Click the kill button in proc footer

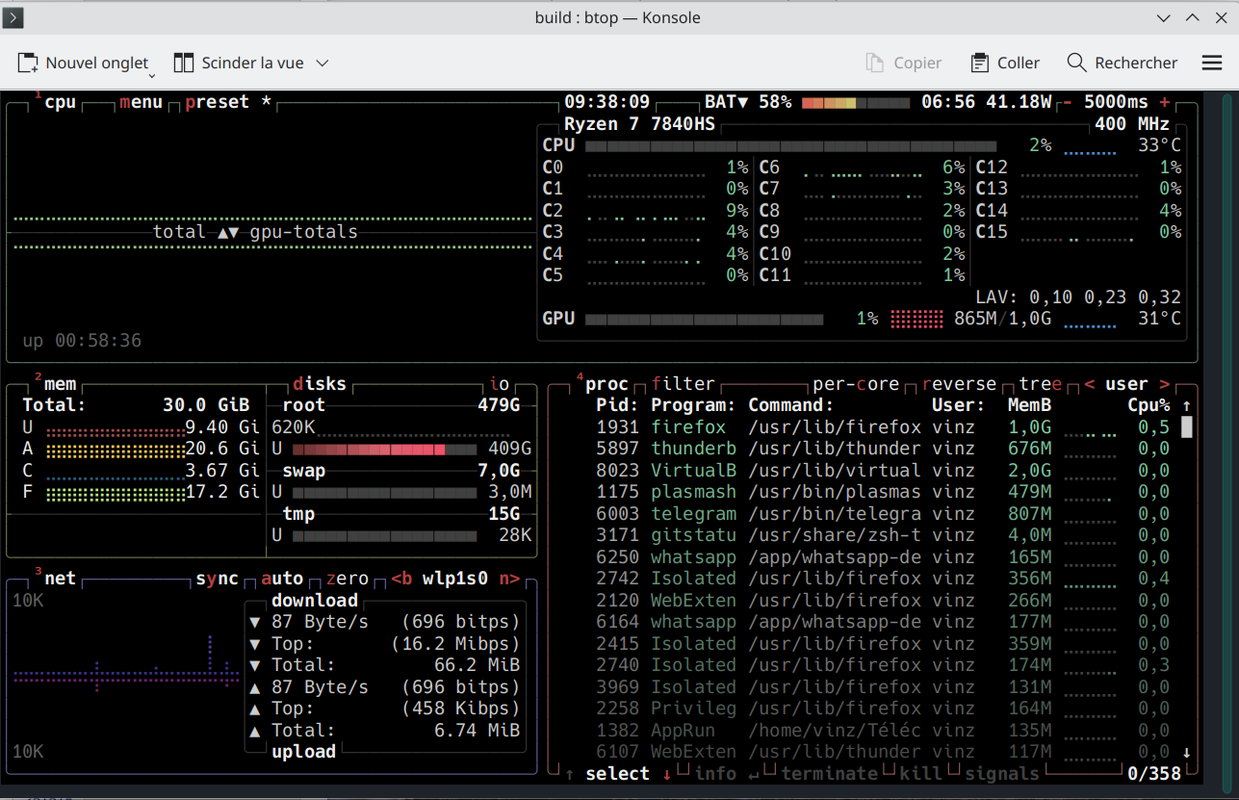921,774
